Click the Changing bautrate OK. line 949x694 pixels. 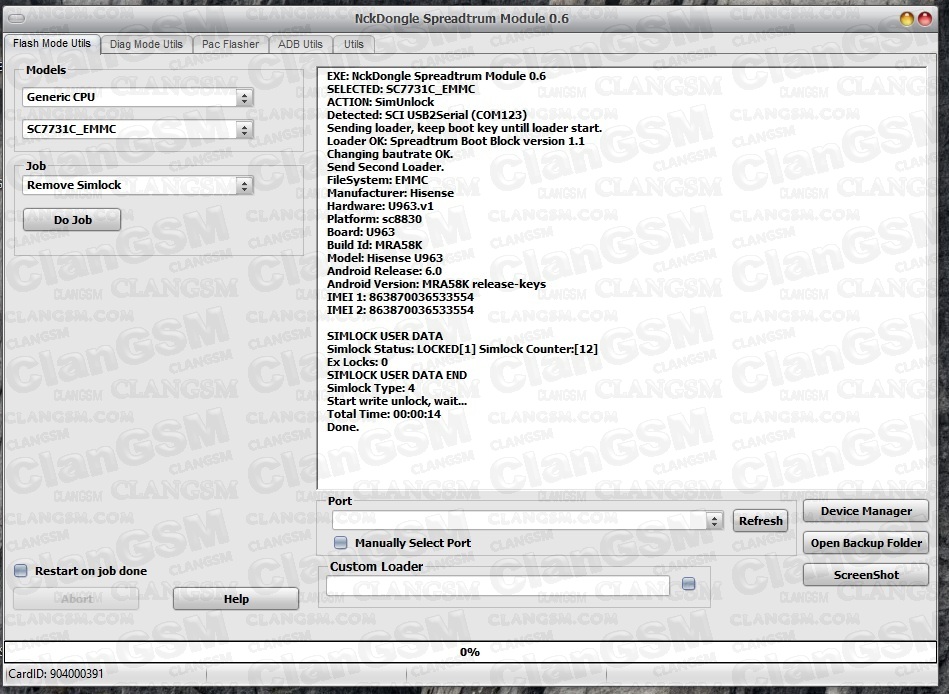(x=390, y=154)
